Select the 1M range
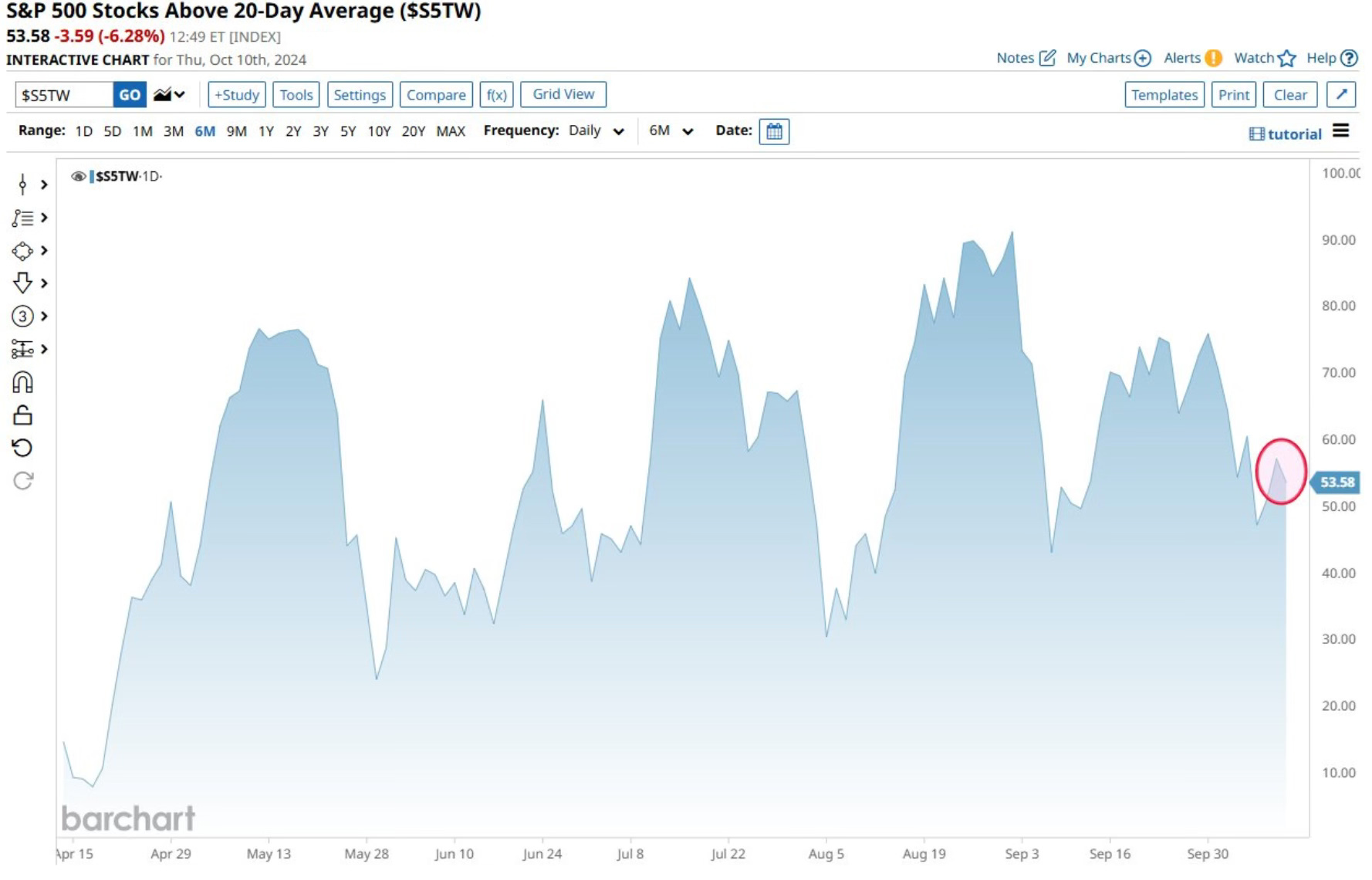The width and height of the screenshot is (1372, 880). point(143,131)
